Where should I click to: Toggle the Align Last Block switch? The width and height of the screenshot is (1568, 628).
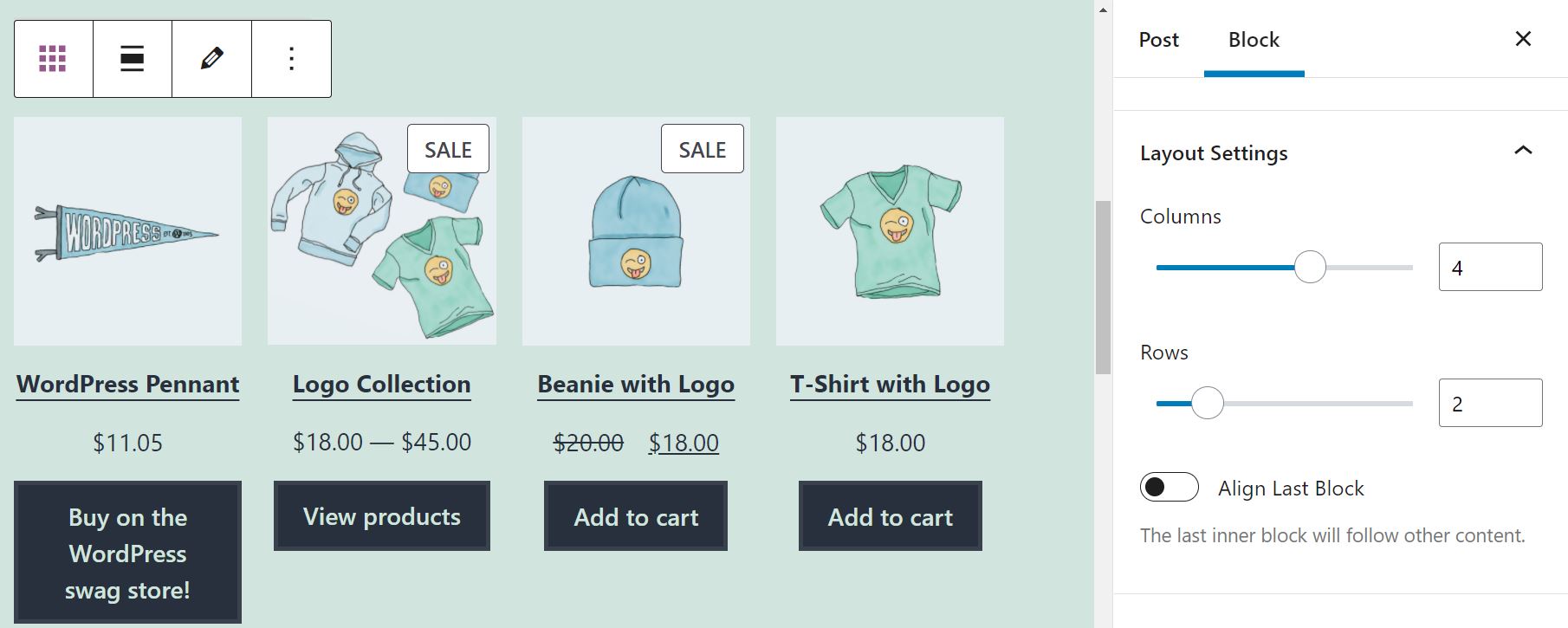1169,488
